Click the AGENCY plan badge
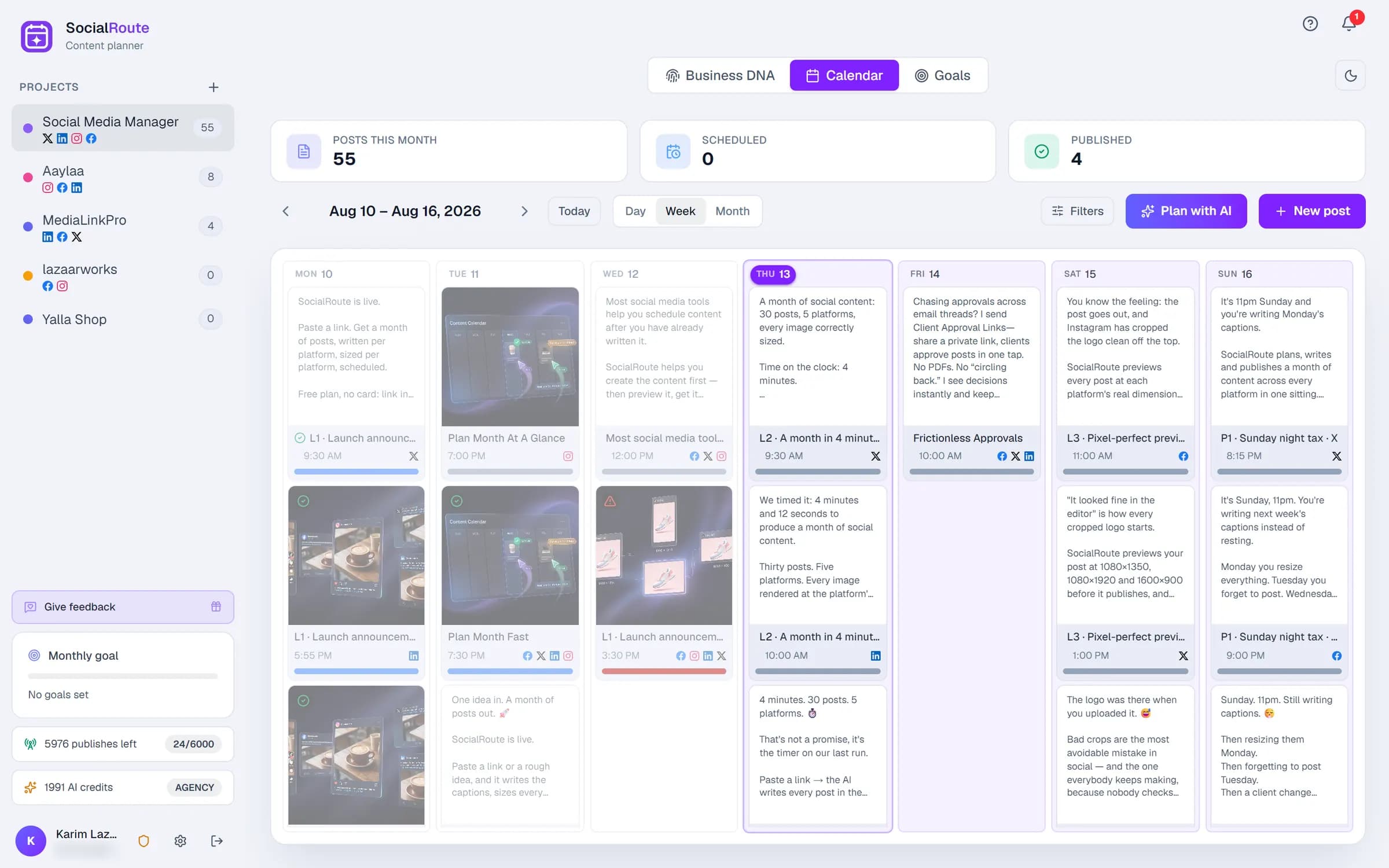The image size is (1389, 868). click(x=194, y=788)
